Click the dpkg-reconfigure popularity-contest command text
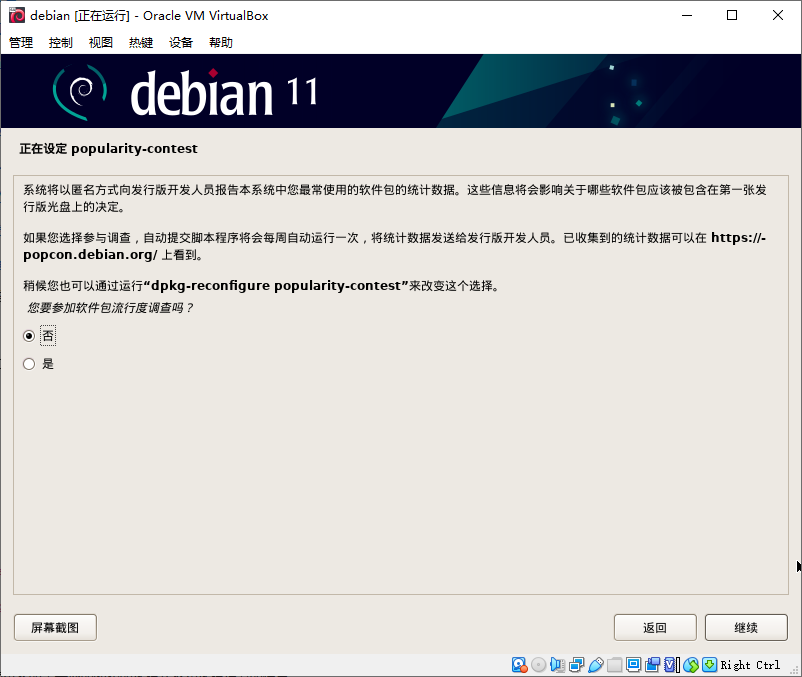This screenshot has width=802, height=677. [276, 285]
